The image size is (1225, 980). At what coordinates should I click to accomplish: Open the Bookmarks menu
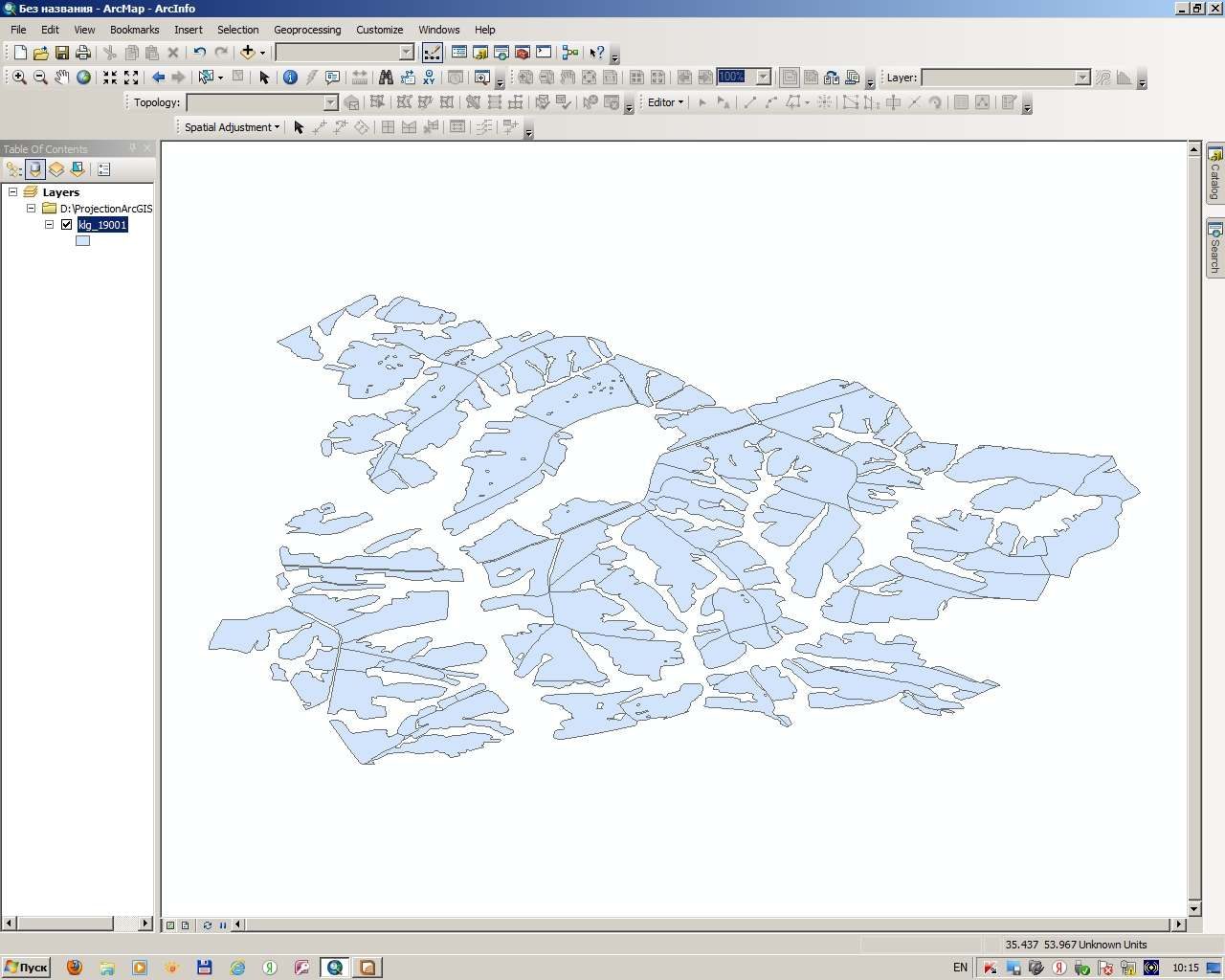(134, 30)
